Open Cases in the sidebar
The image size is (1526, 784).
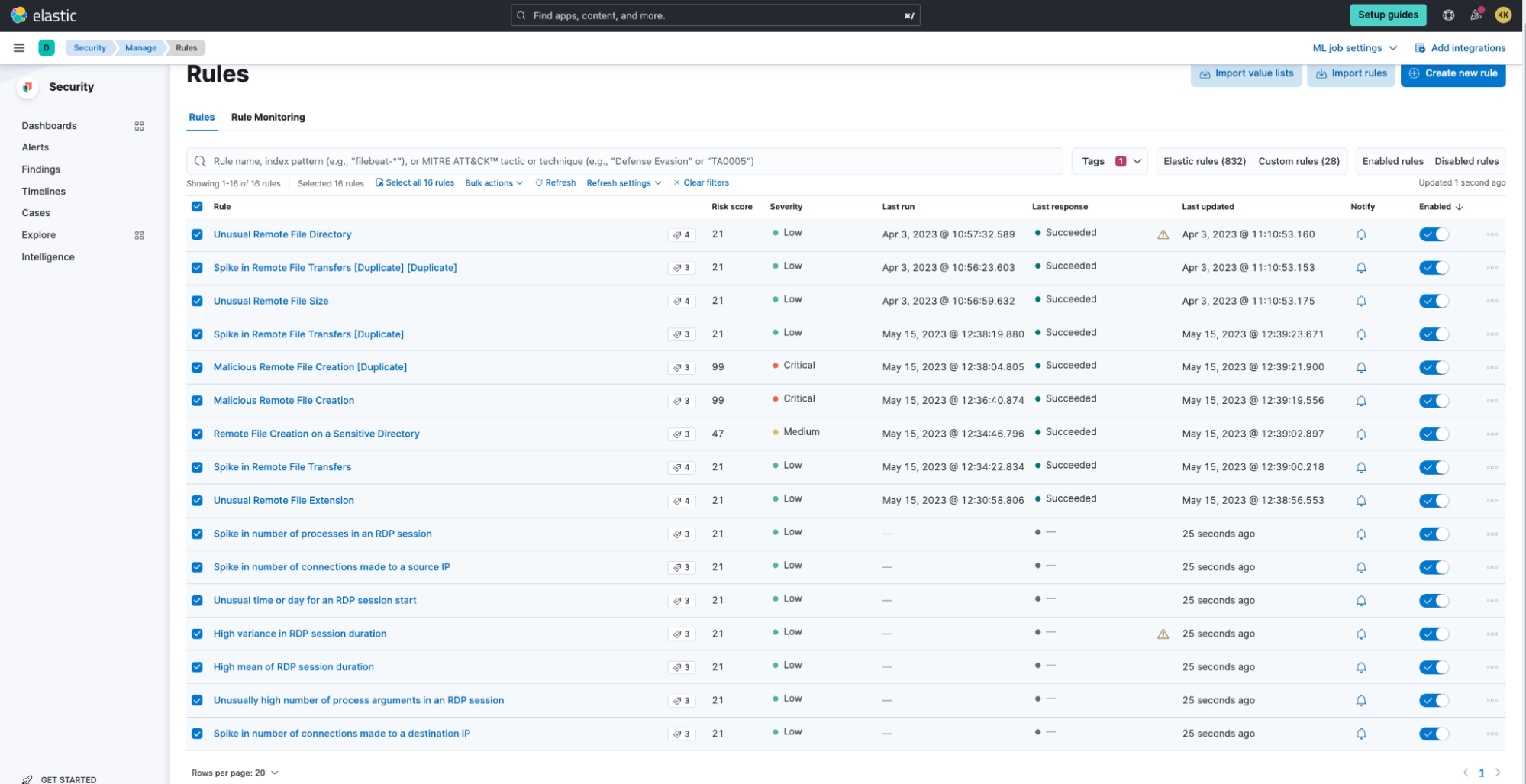click(x=36, y=213)
